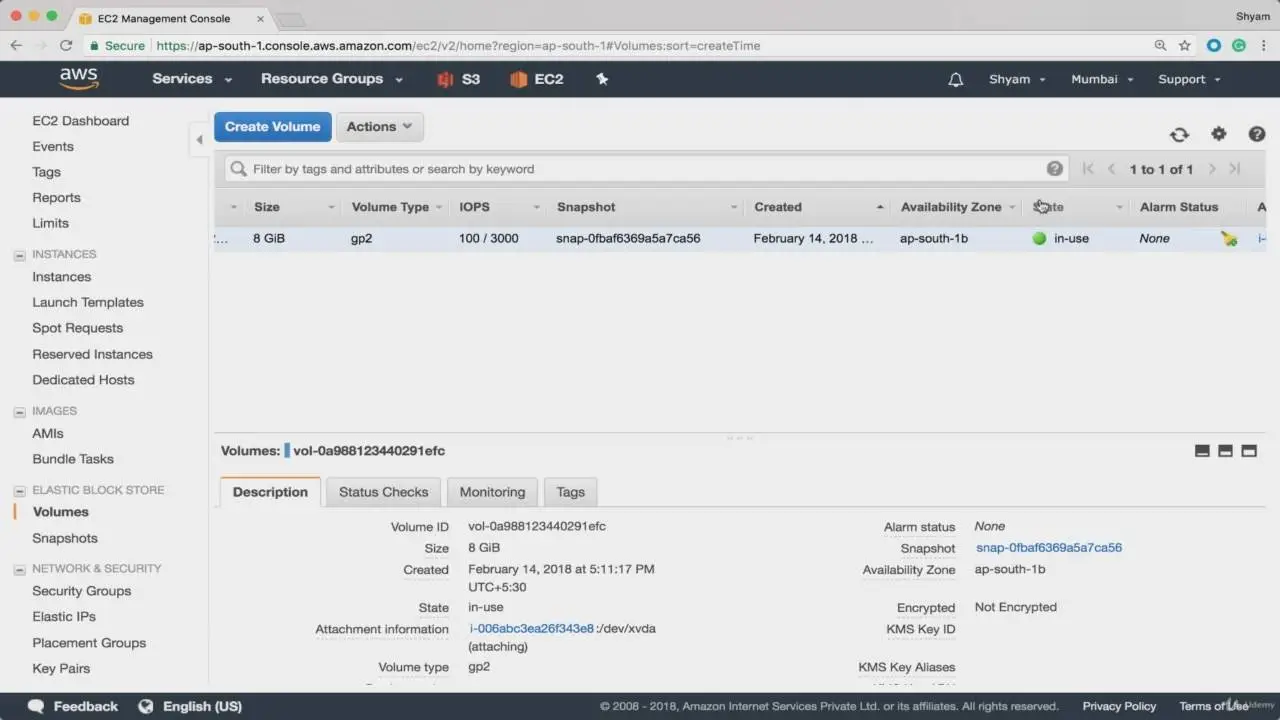
Task: Open Security Groups in the sidebar
Action: click(82, 591)
